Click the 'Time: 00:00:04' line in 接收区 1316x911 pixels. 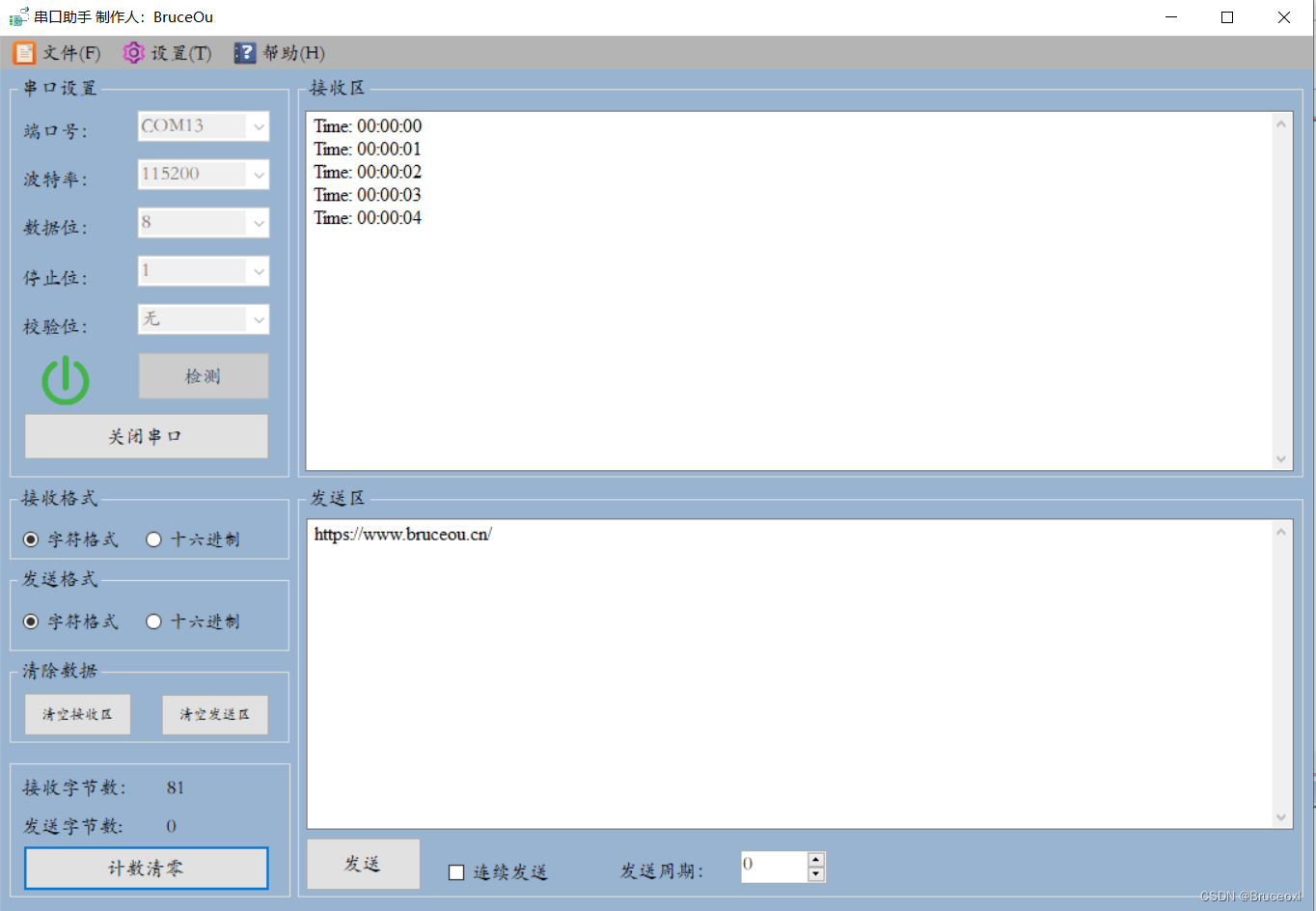tap(368, 218)
